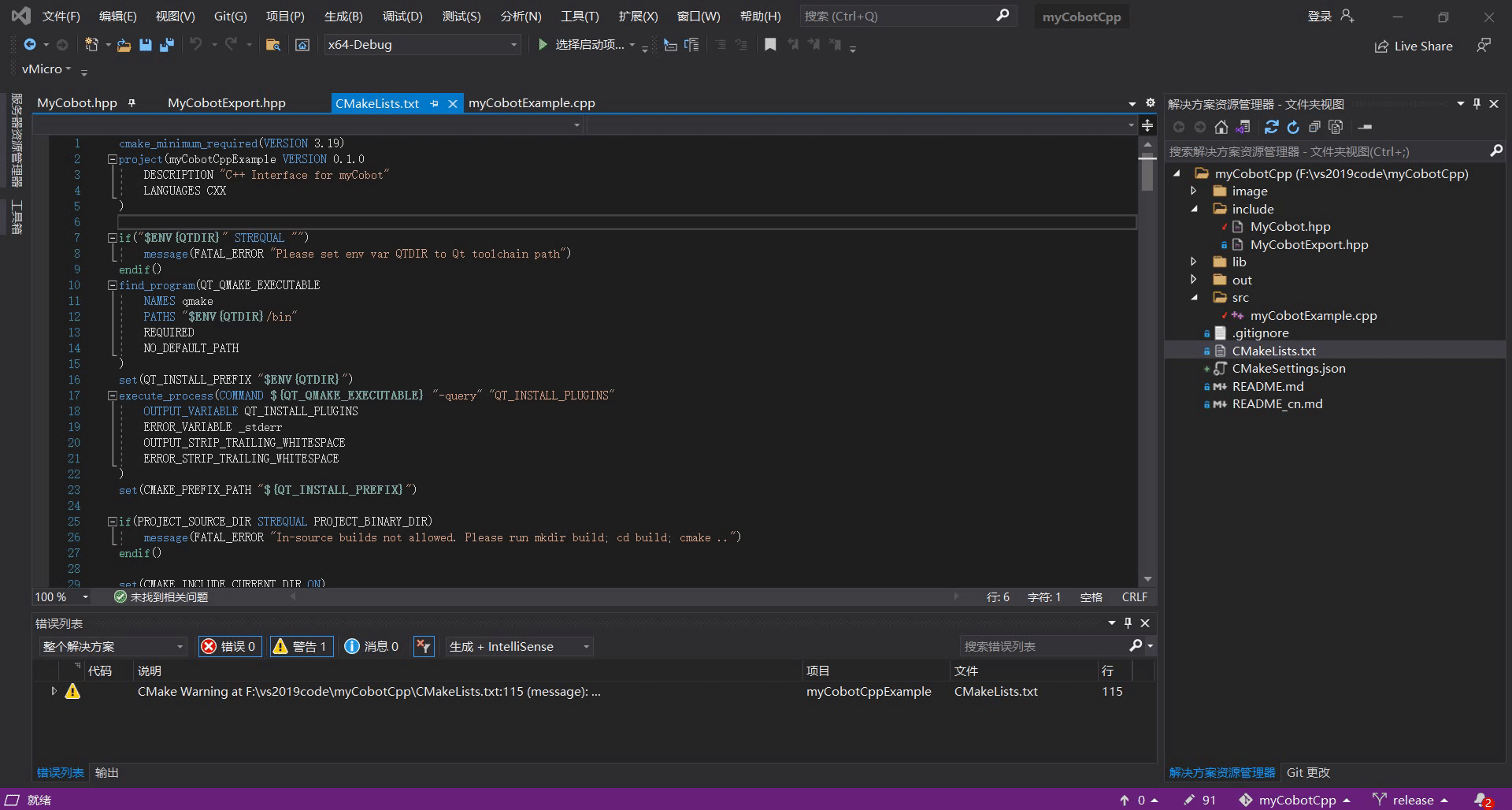Switch to the Git Changes panel tab

[1307, 772]
